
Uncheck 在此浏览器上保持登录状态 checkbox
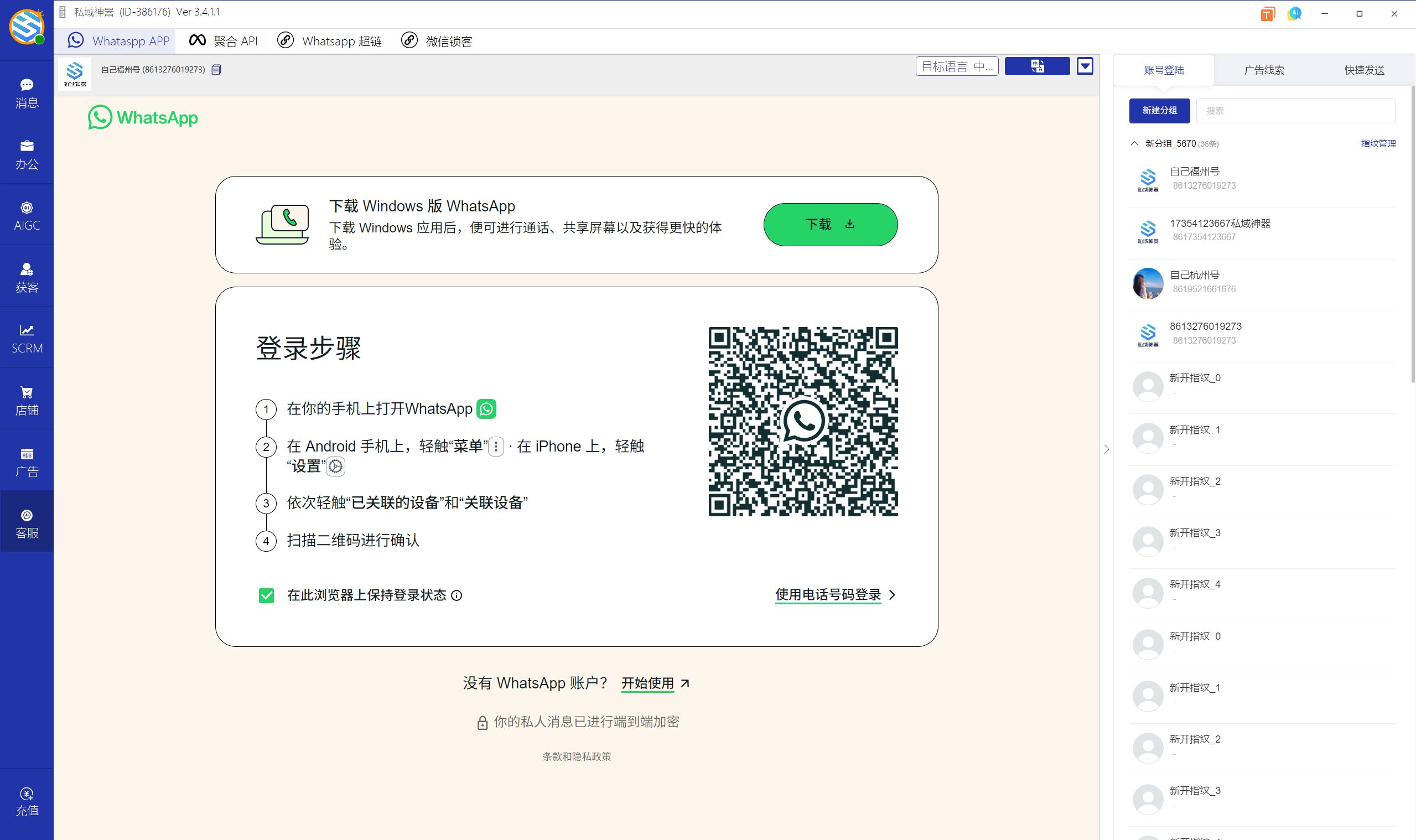click(266, 595)
